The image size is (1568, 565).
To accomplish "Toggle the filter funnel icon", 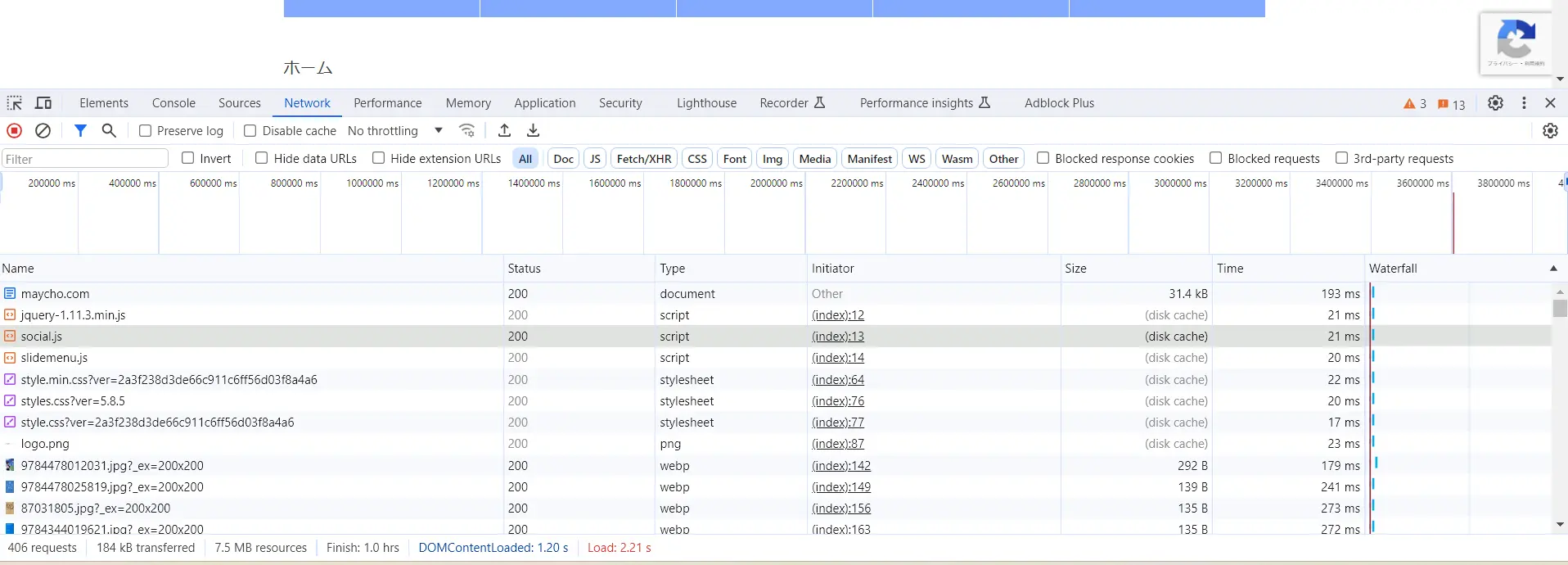I will tap(80, 131).
